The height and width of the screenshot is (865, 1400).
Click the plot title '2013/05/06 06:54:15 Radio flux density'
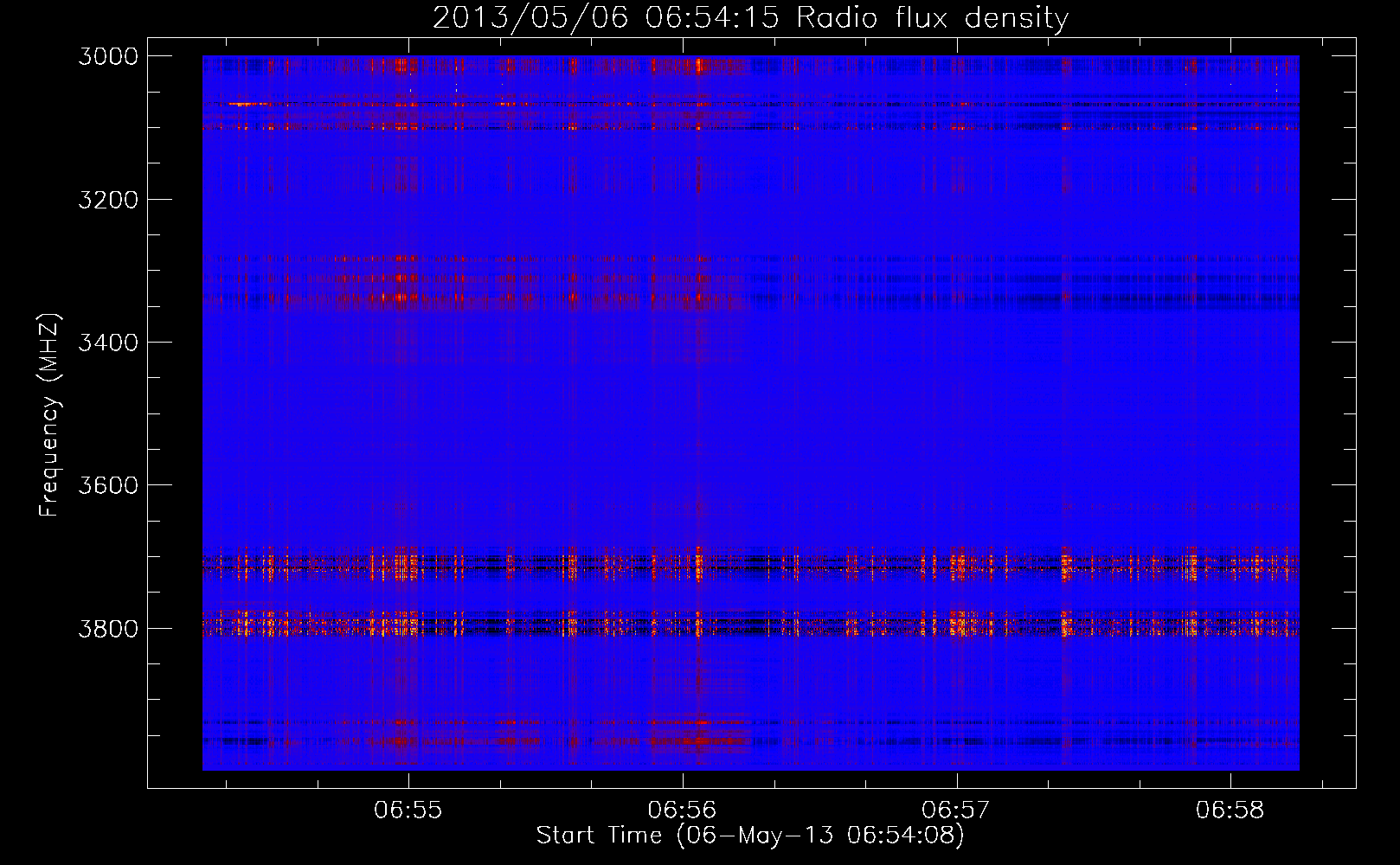tap(750, 17)
